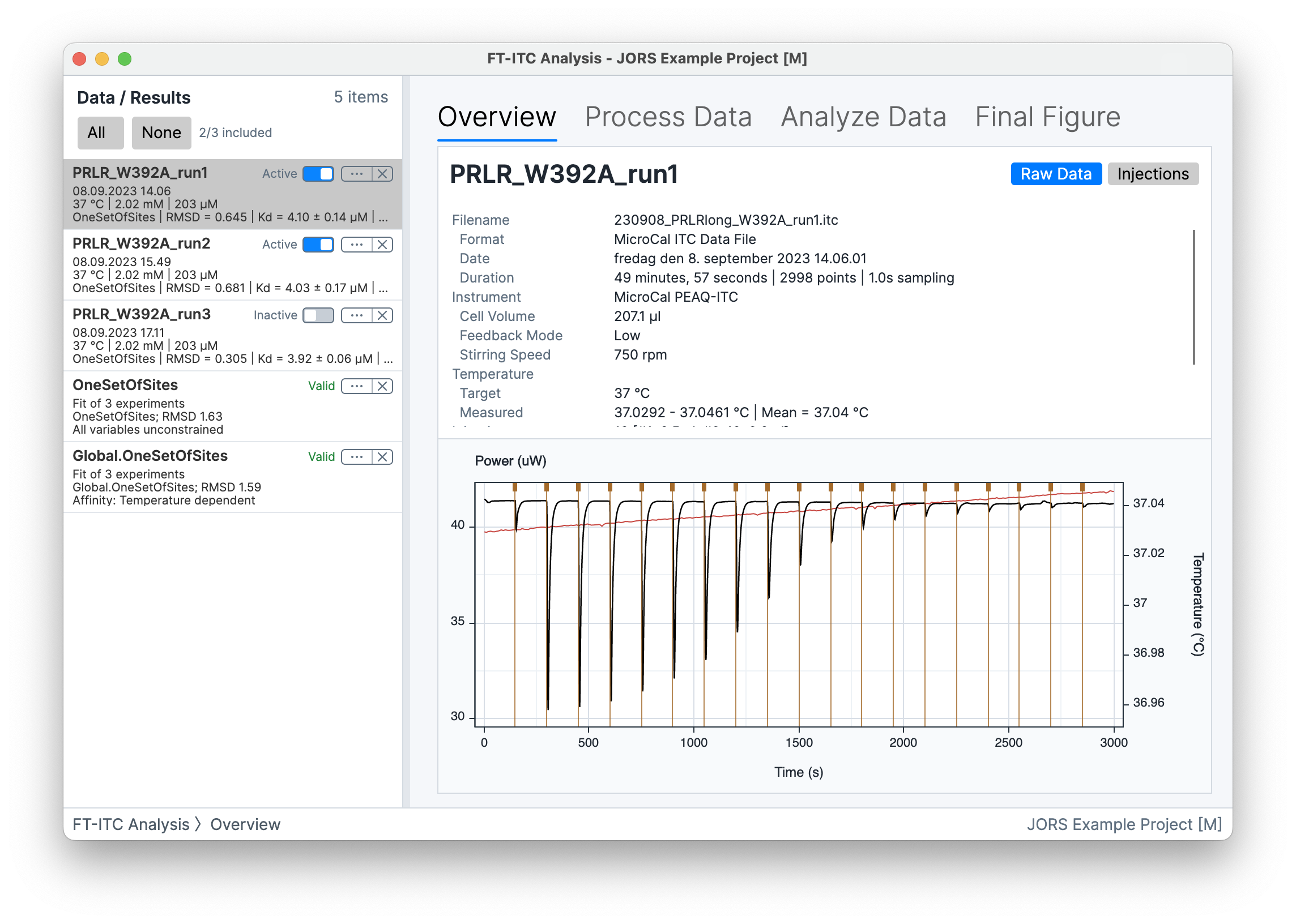Click the 'Data / Results' panel heading
Image resolution: width=1296 pixels, height=924 pixels.
134,98
